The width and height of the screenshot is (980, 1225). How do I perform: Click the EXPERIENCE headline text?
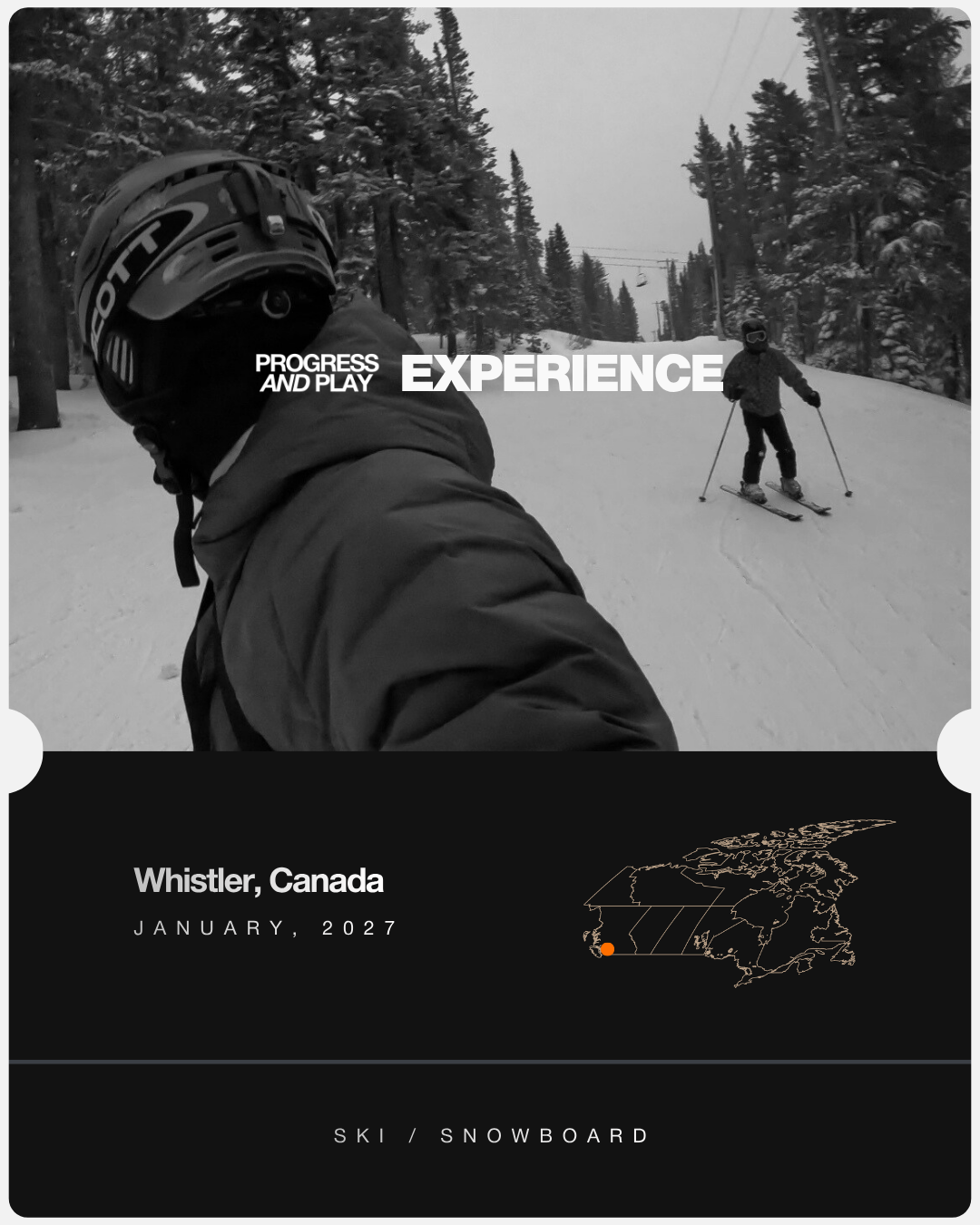tap(563, 373)
